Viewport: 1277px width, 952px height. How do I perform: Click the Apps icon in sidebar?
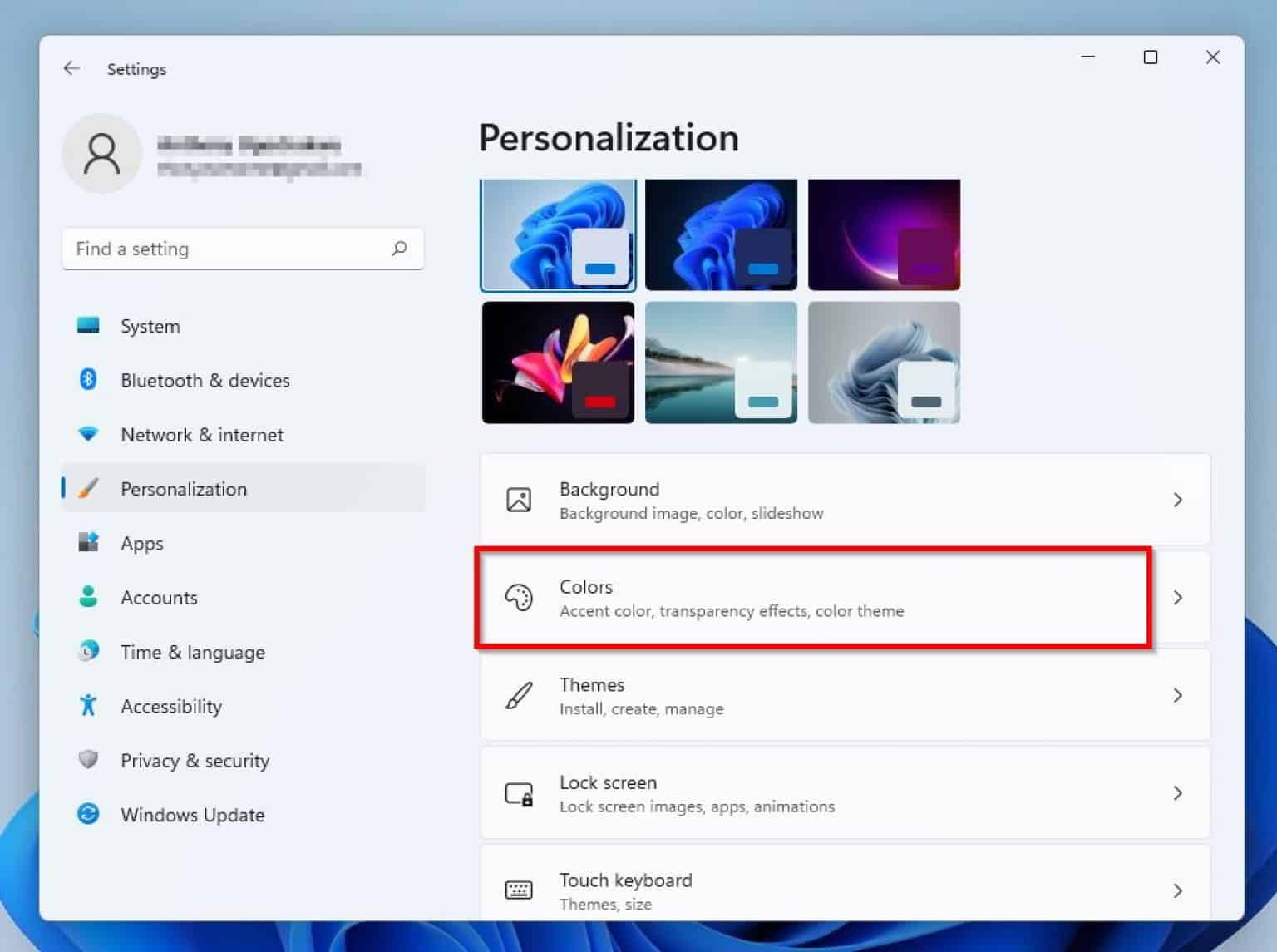(88, 542)
